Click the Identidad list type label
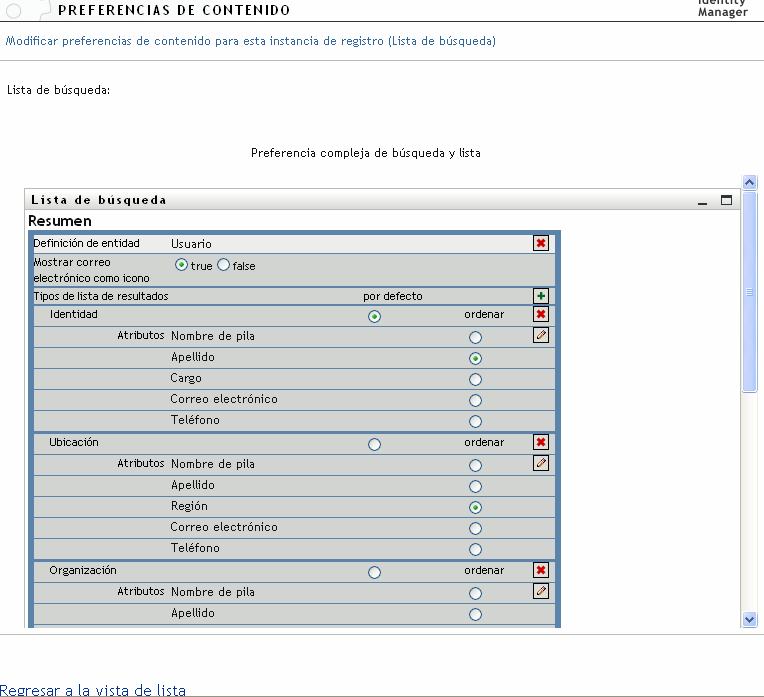Screen dimensions: 764x697 [x=74, y=314]
